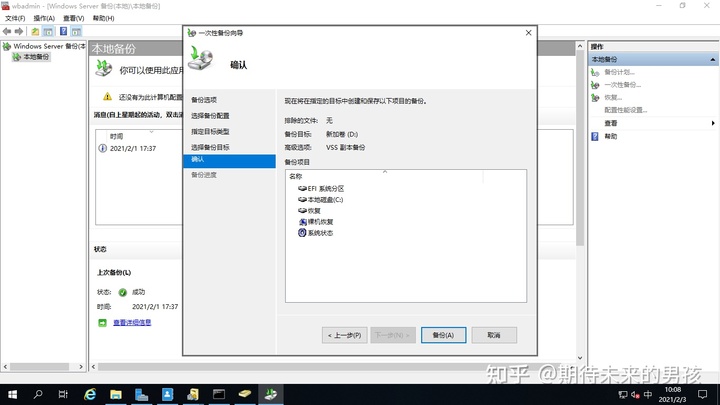The width and height of the screenshot is (720, 405).
Task: Select the highlighted 确认 wizard step
Action: click(229, 160)
